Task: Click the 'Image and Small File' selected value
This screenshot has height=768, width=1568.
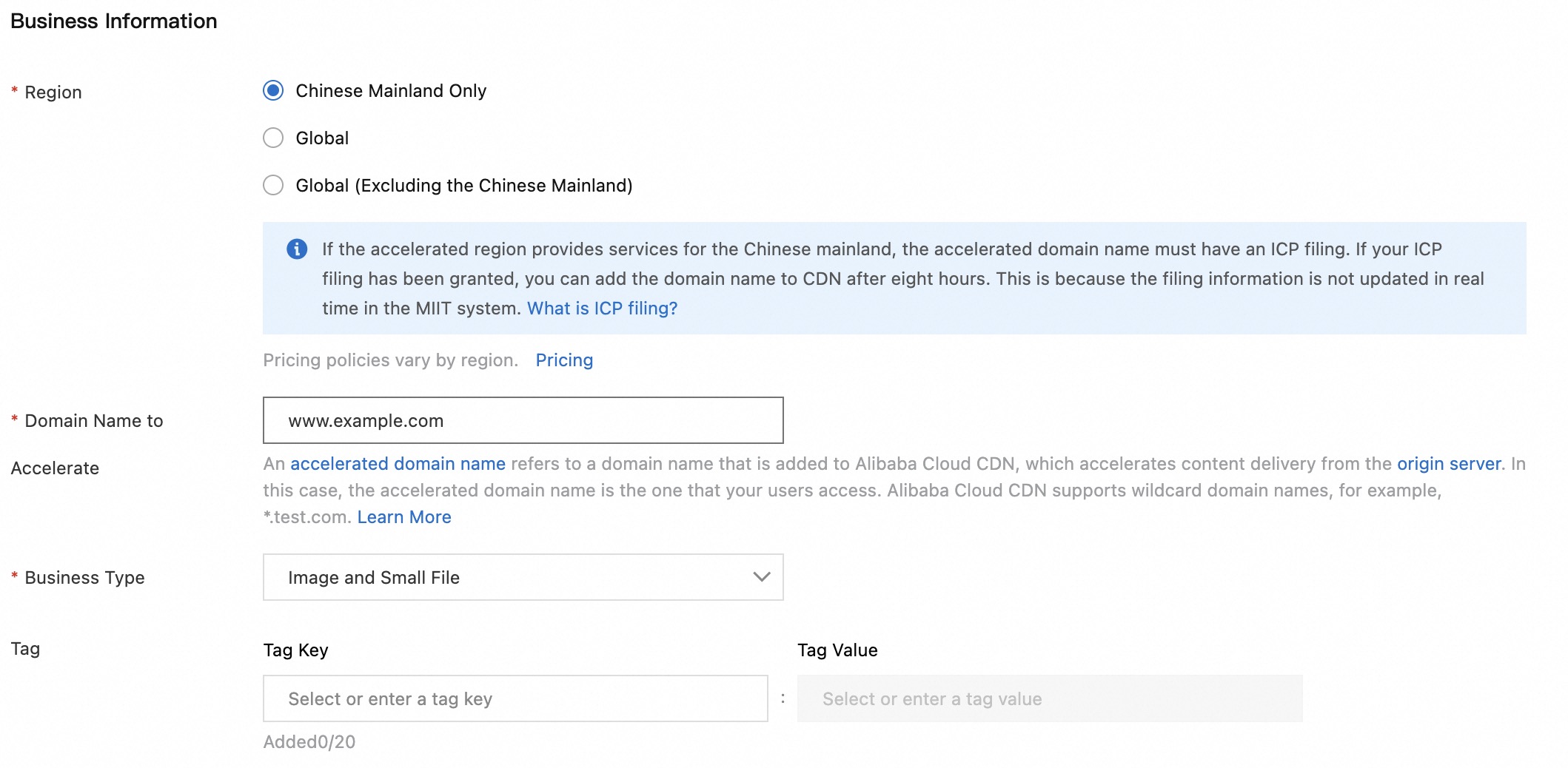Action: click(374, 578)
